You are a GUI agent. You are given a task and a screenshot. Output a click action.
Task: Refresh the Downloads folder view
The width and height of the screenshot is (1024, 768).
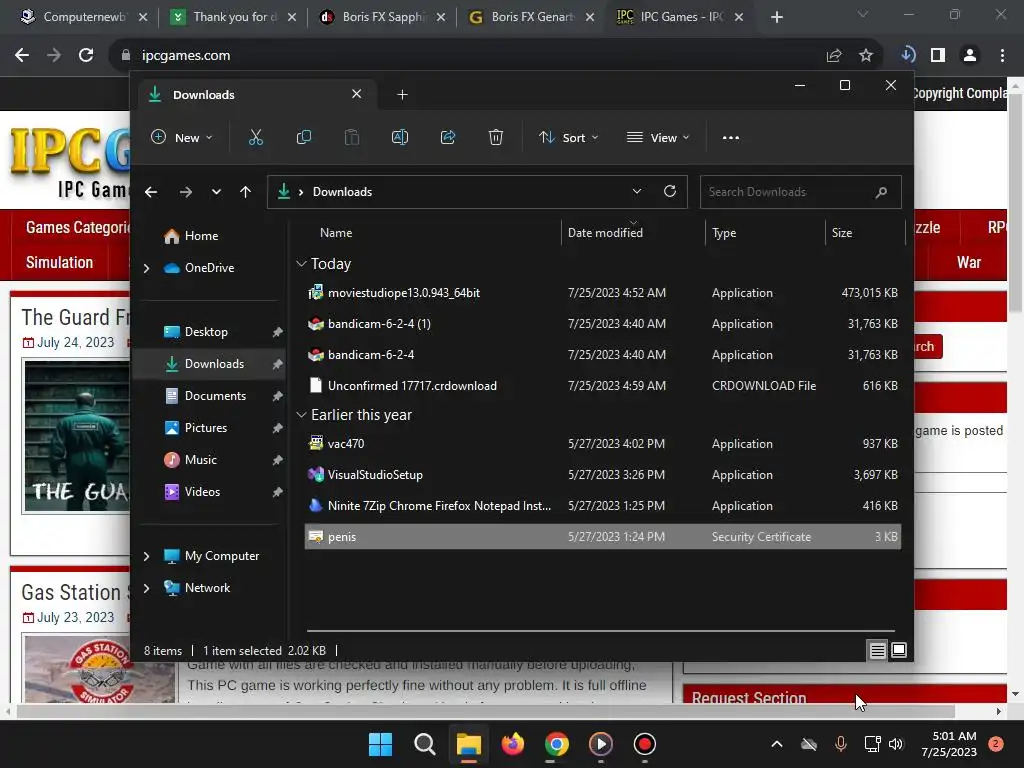[669, 191]
